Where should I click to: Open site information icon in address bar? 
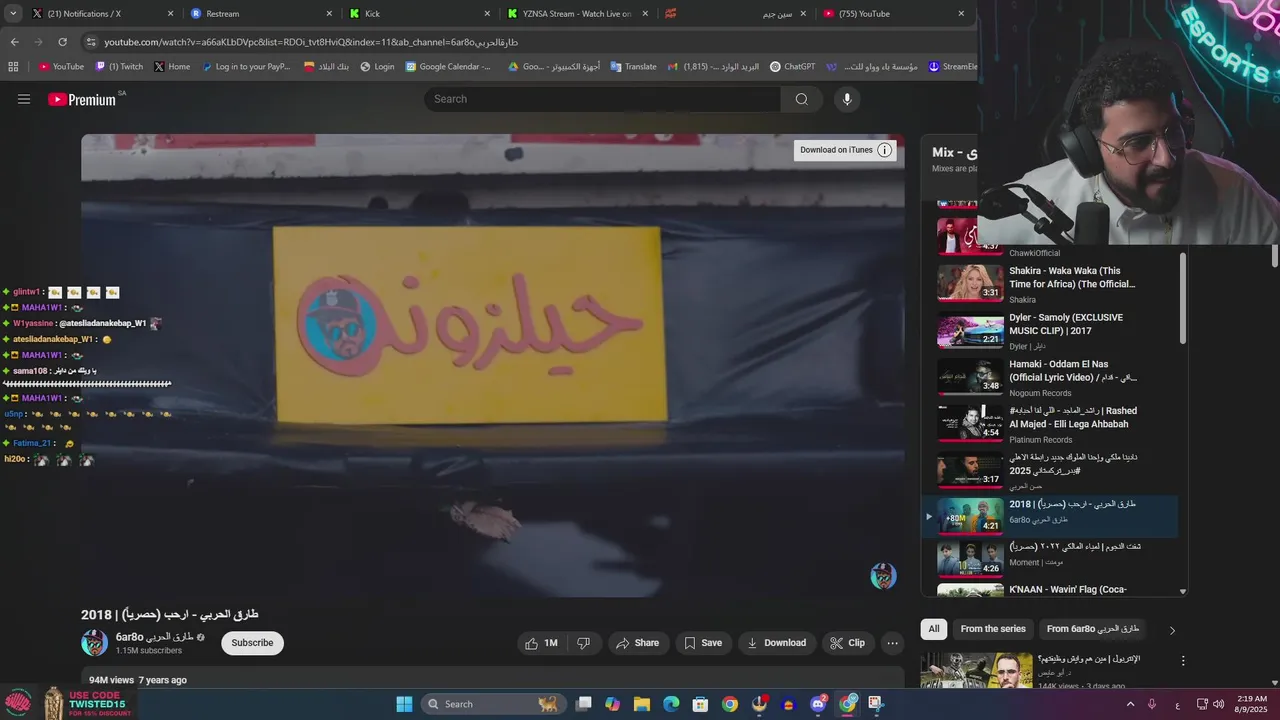91,42
